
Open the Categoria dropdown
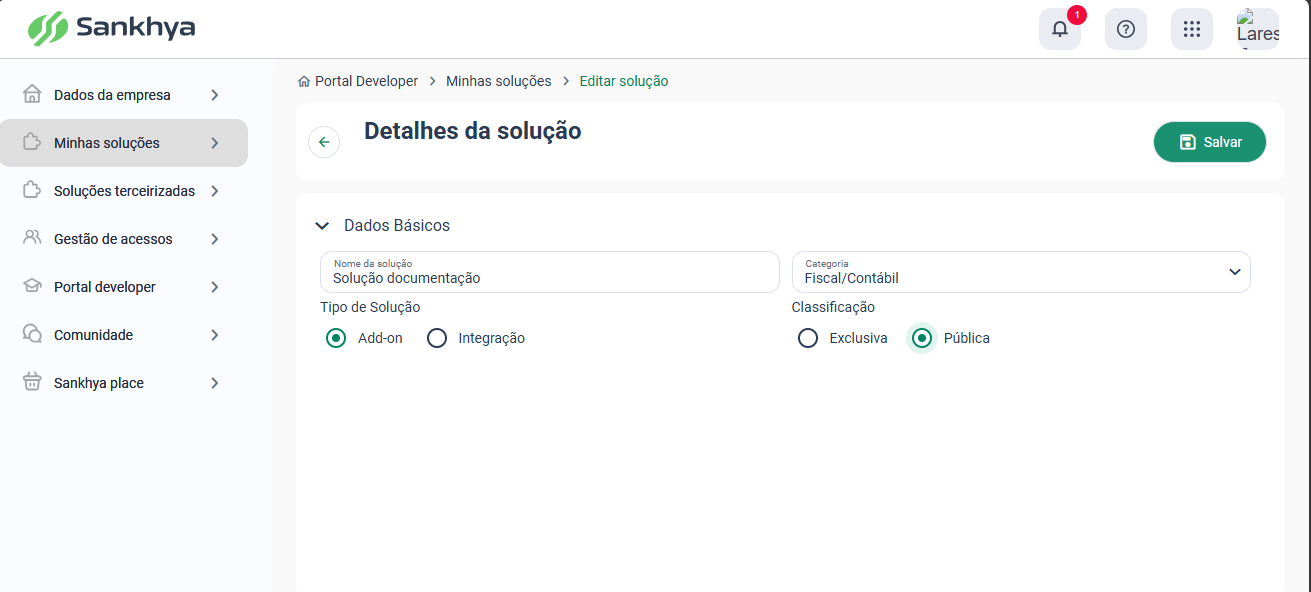[1021, 272]
